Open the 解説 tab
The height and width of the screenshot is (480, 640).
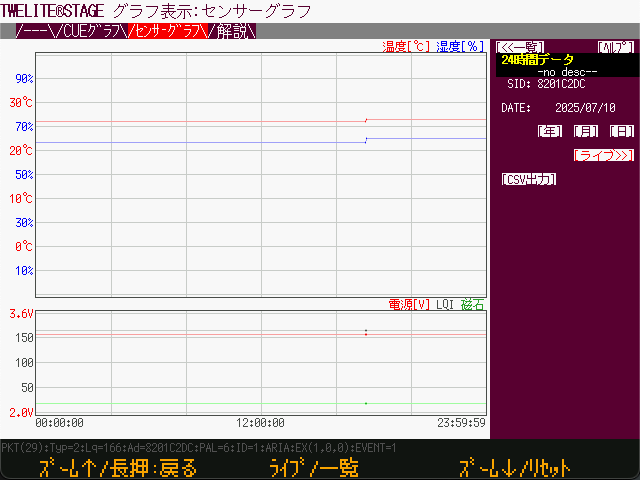pos(232,31)
